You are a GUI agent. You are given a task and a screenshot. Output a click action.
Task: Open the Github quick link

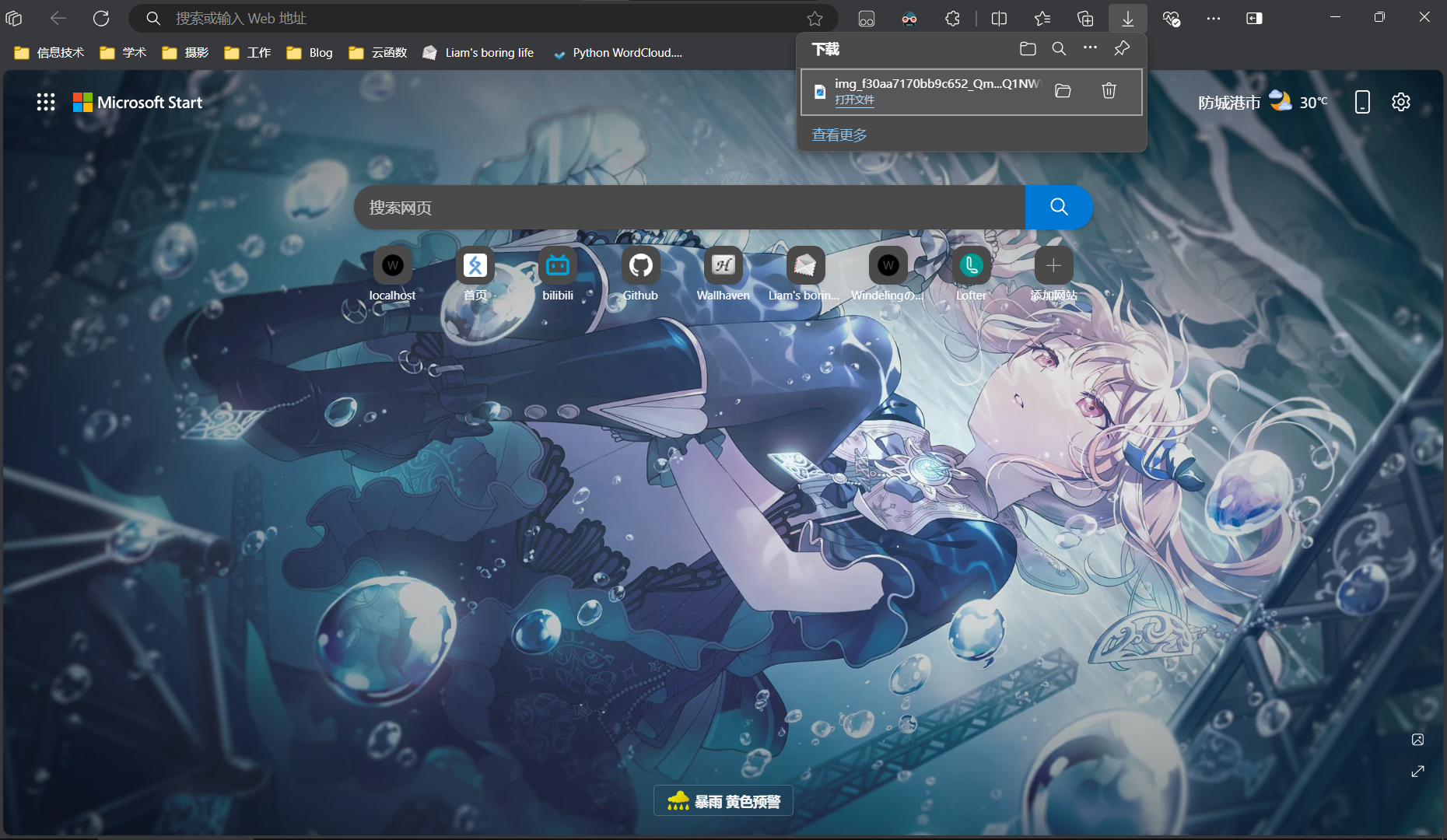click(640, 275)
